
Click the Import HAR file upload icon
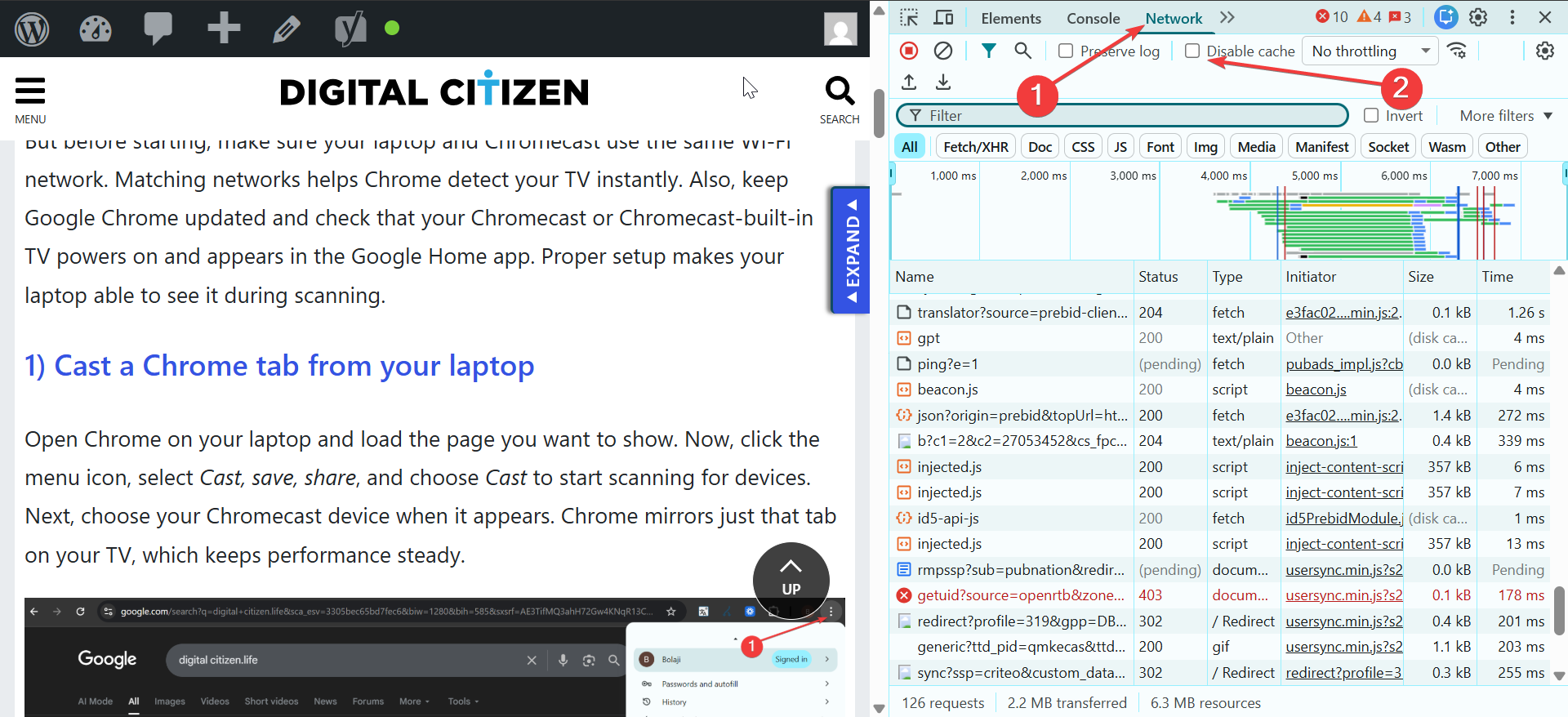pos(909,82)
